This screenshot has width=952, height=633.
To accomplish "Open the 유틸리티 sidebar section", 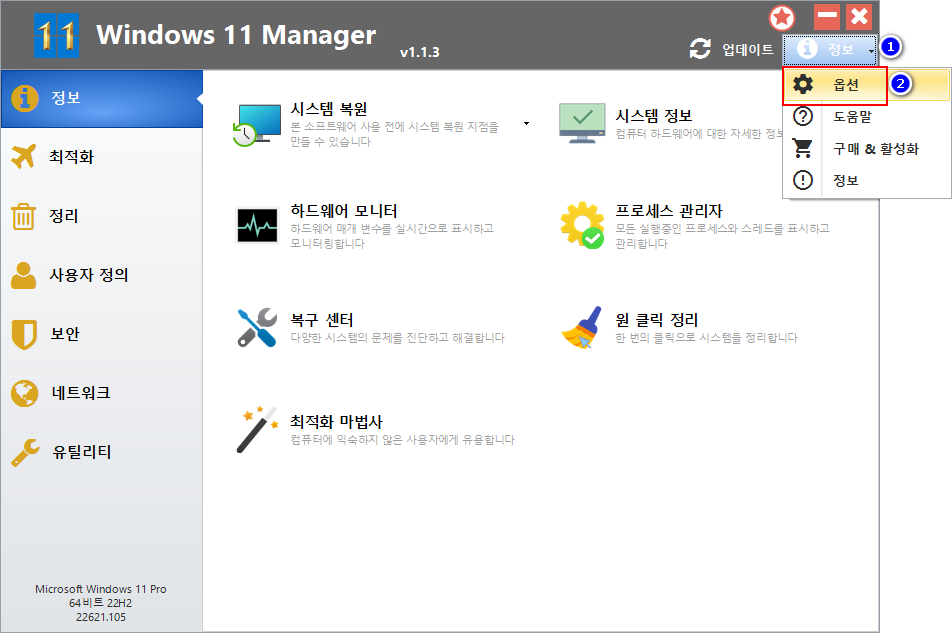I will point(101,452).
